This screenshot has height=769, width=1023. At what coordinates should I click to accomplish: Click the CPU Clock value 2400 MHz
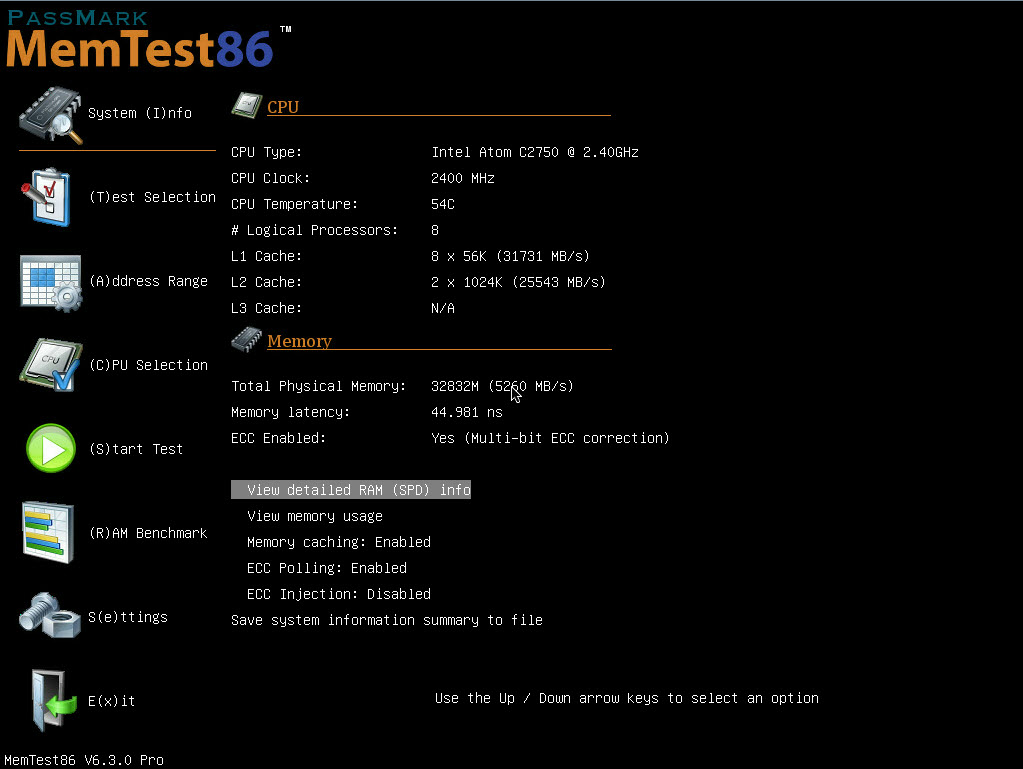[x=463, y=178]
